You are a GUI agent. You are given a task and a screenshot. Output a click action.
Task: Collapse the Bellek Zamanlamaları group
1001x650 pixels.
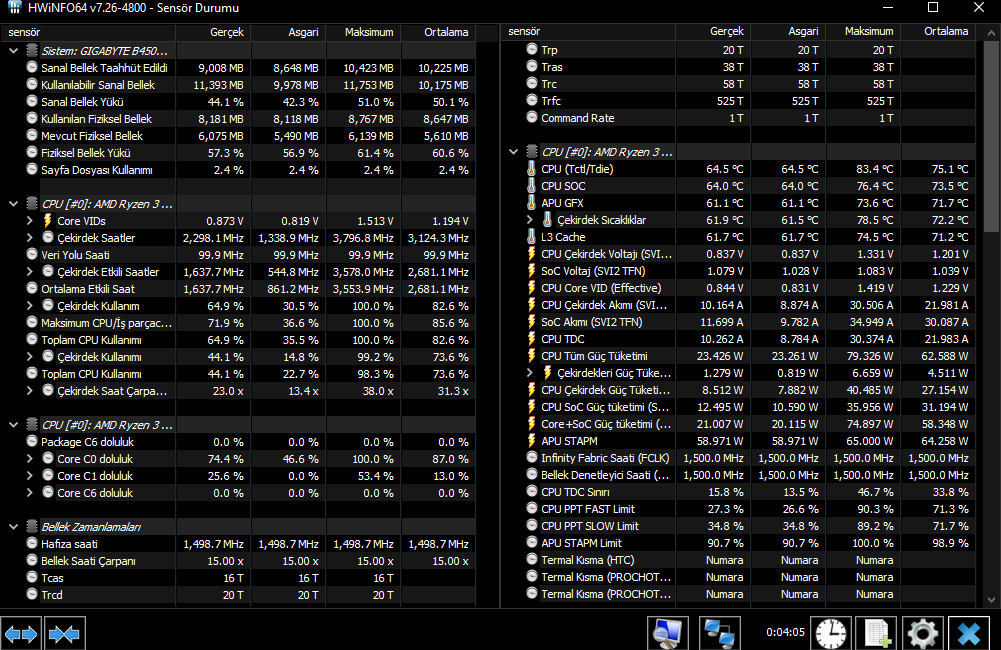click(13, 527)
